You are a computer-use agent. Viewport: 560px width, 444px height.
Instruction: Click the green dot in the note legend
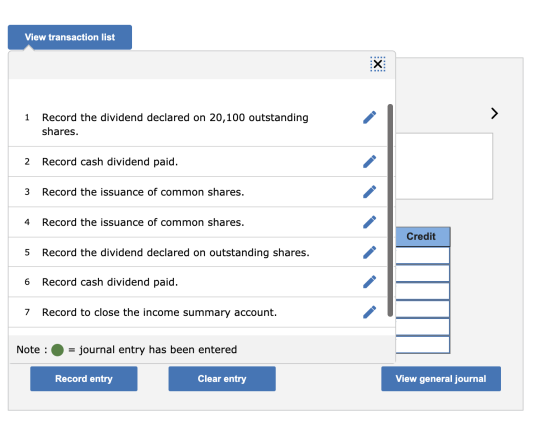tap(58, 350)
